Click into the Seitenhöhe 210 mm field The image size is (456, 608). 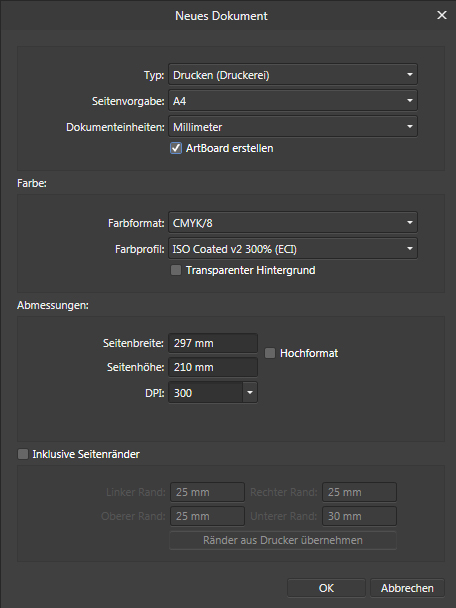213,367
